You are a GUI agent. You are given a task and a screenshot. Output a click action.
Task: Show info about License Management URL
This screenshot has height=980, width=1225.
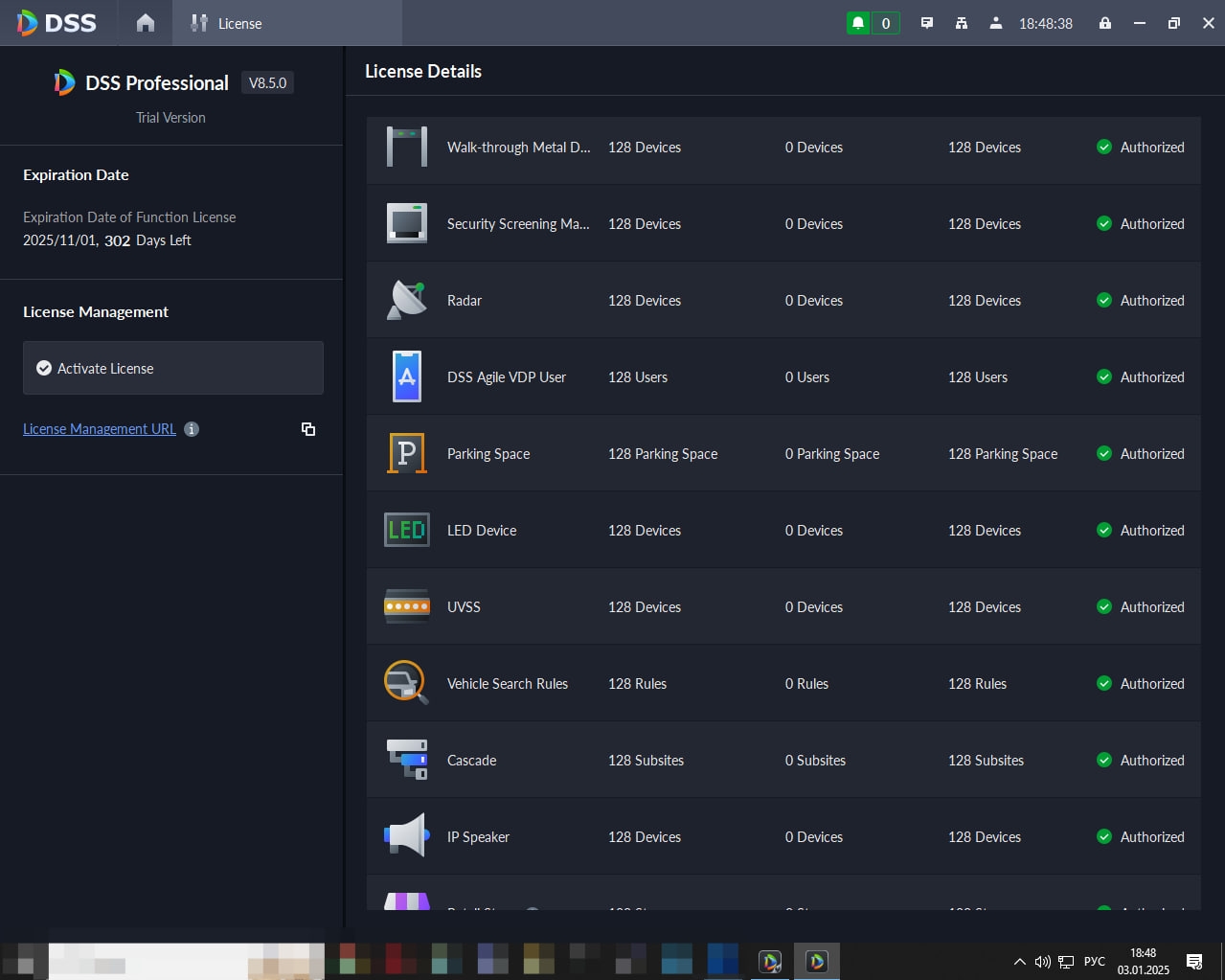192,429
